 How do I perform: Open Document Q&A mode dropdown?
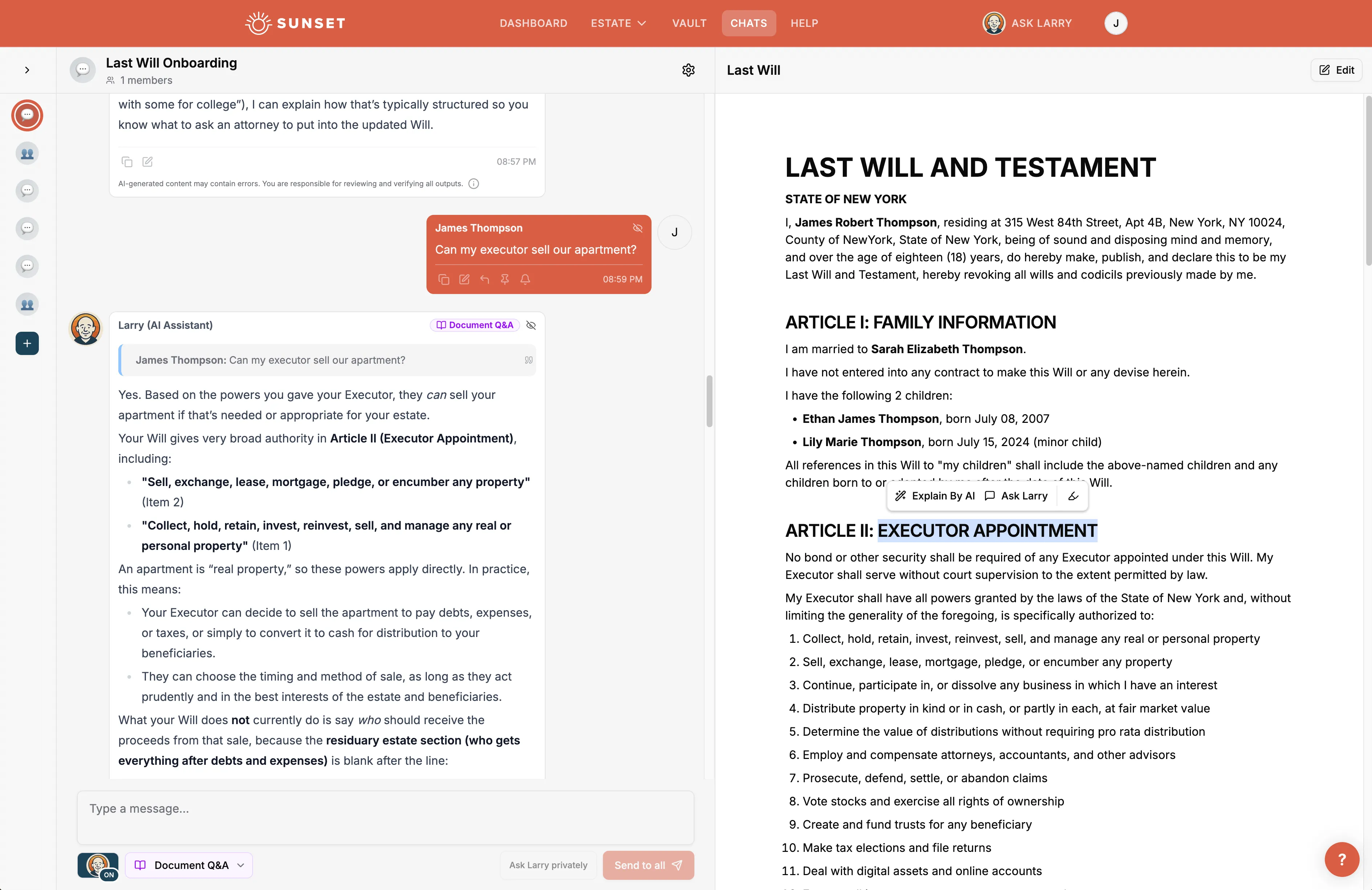coord(189,865)
